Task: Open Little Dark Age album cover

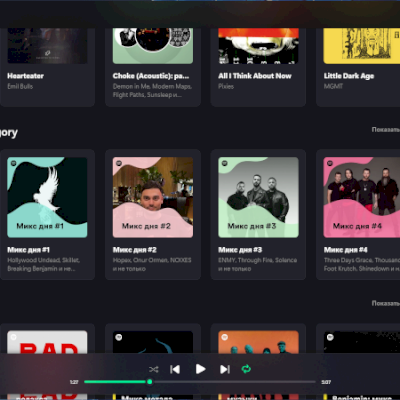Action: click(x=362, y=46)
